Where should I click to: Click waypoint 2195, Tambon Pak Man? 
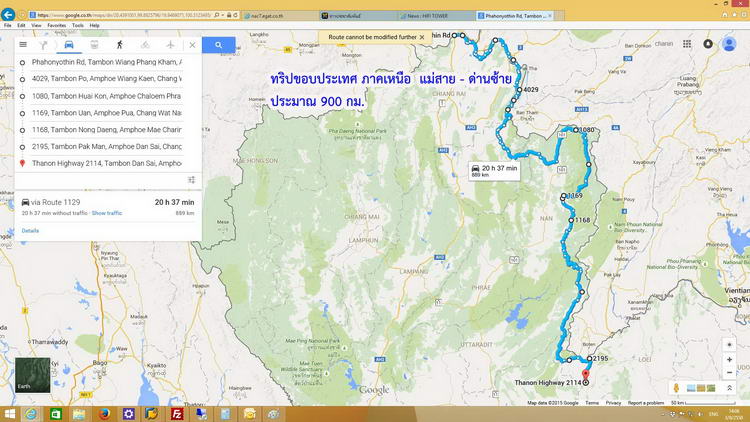(x=107, y=146)
